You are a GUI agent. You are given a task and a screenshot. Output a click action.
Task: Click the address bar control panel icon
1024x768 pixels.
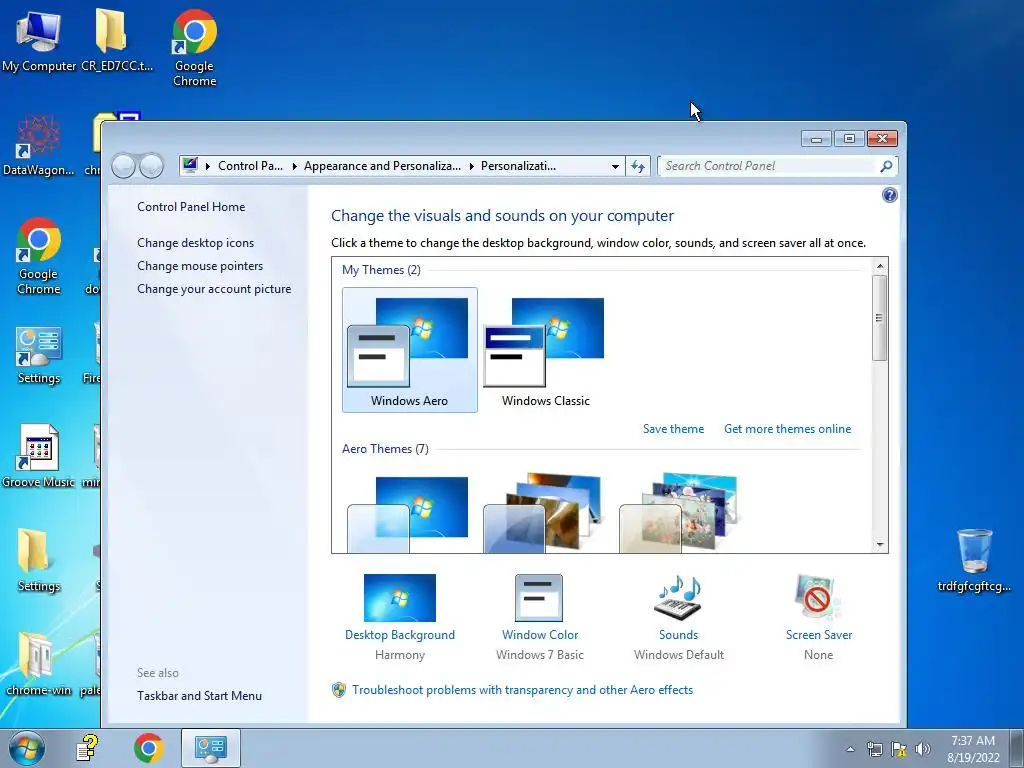click(190, 165)
